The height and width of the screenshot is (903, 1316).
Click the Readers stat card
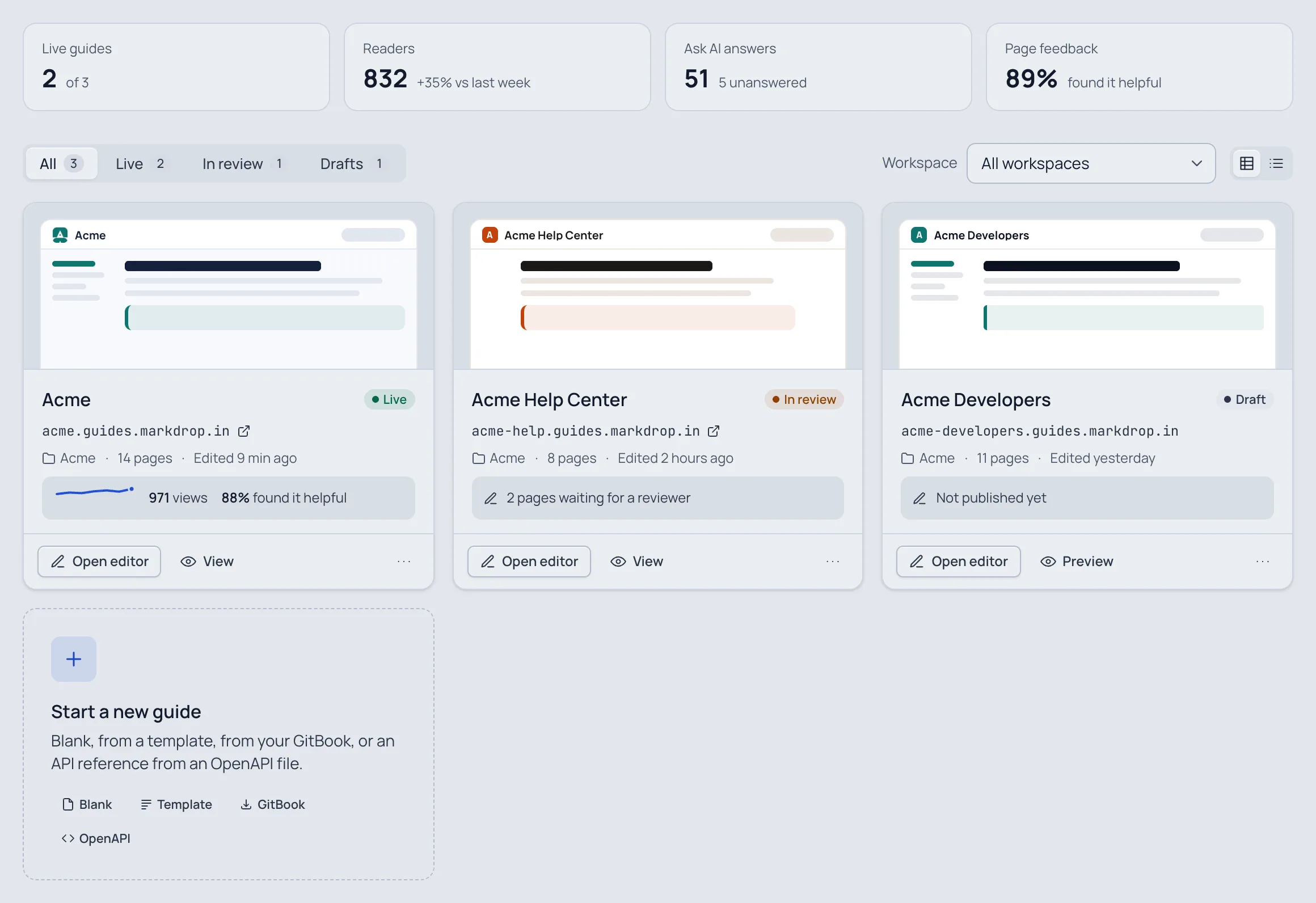[497, 67]
